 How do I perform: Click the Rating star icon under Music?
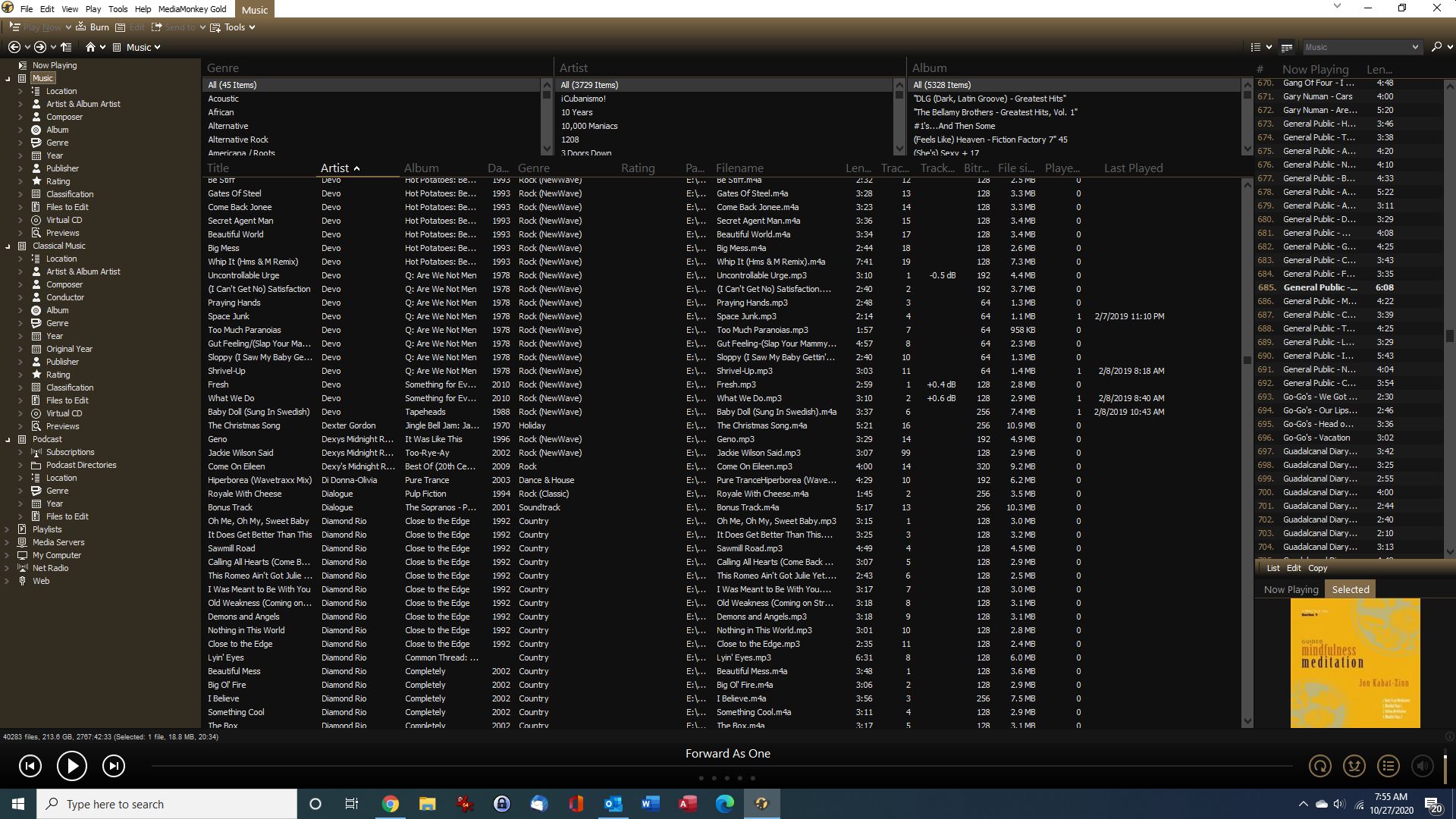pyautogui.click(x=36, y=181)
